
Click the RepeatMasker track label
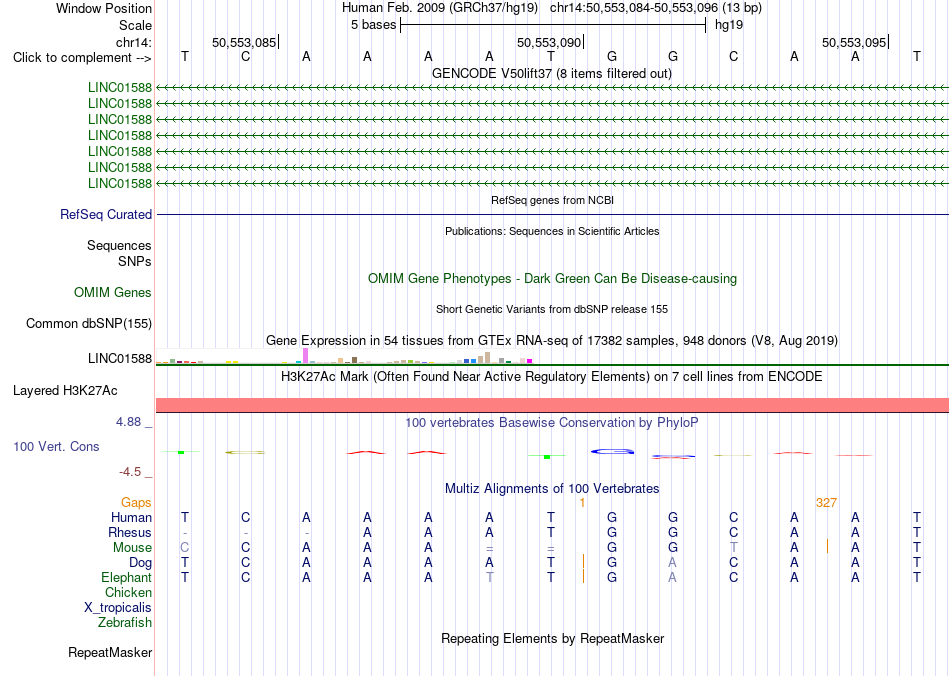point(110,652)
